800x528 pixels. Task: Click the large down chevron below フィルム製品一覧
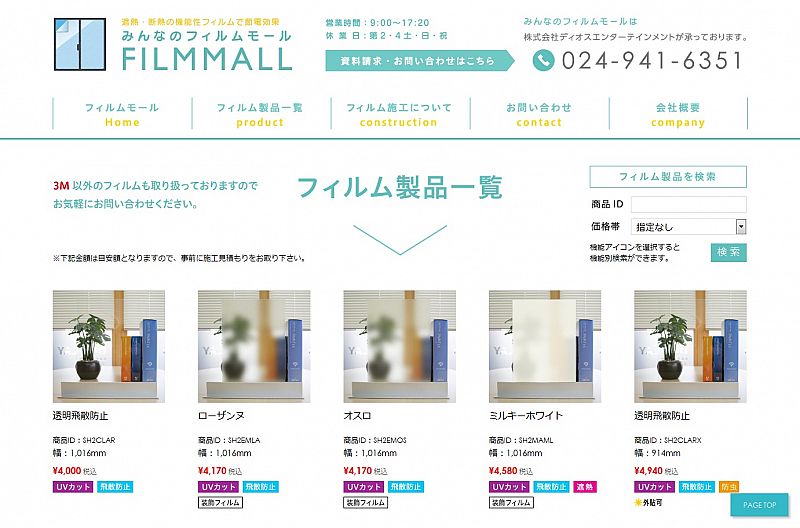[x=400, y=239]
